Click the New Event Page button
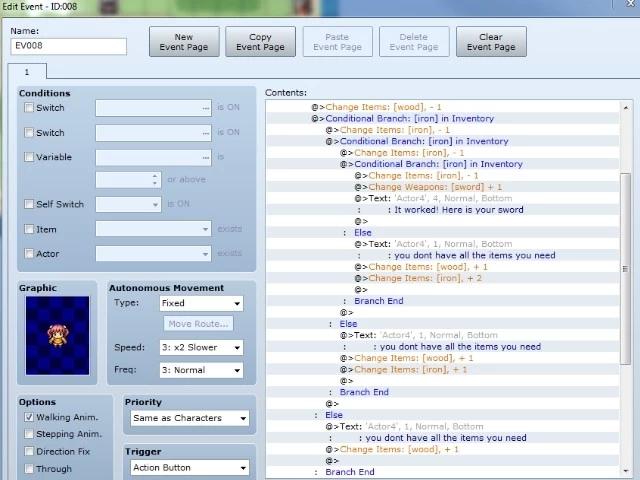This screenshot has height=480, width=640. tap(184, 42)
